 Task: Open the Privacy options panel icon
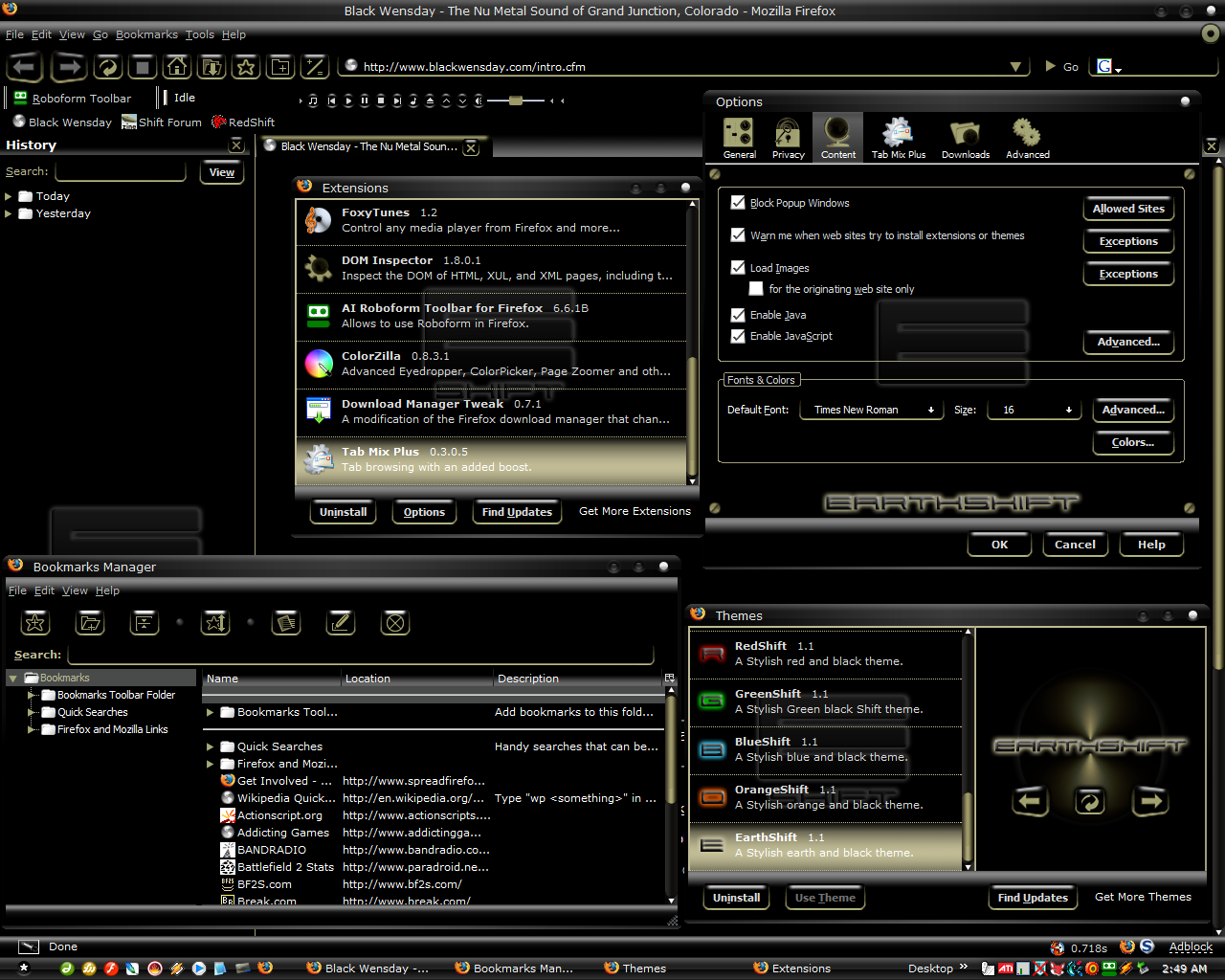pos(788,138)
